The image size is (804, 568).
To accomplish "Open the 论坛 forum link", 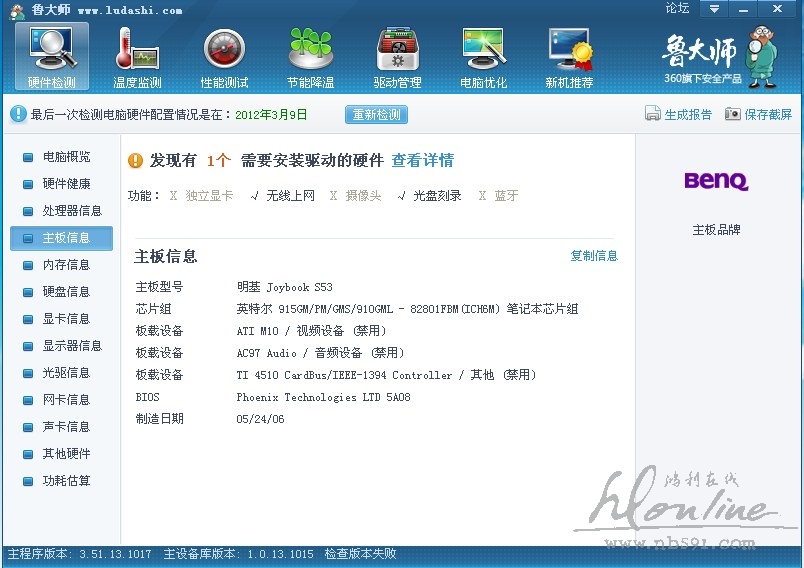I will 677,8.
